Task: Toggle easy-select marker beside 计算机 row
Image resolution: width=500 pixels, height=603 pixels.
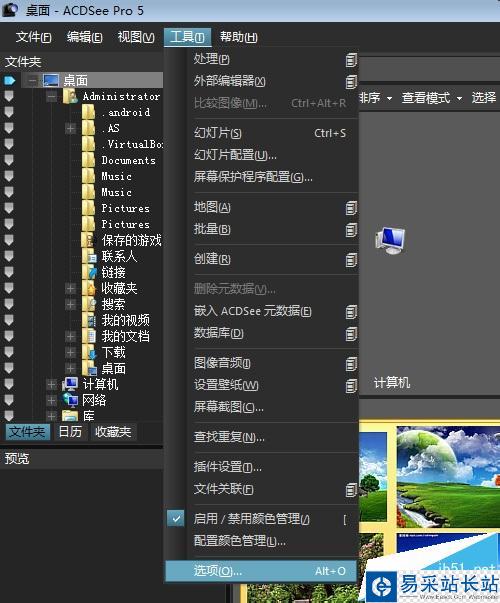Action: [x=9, y=384]
